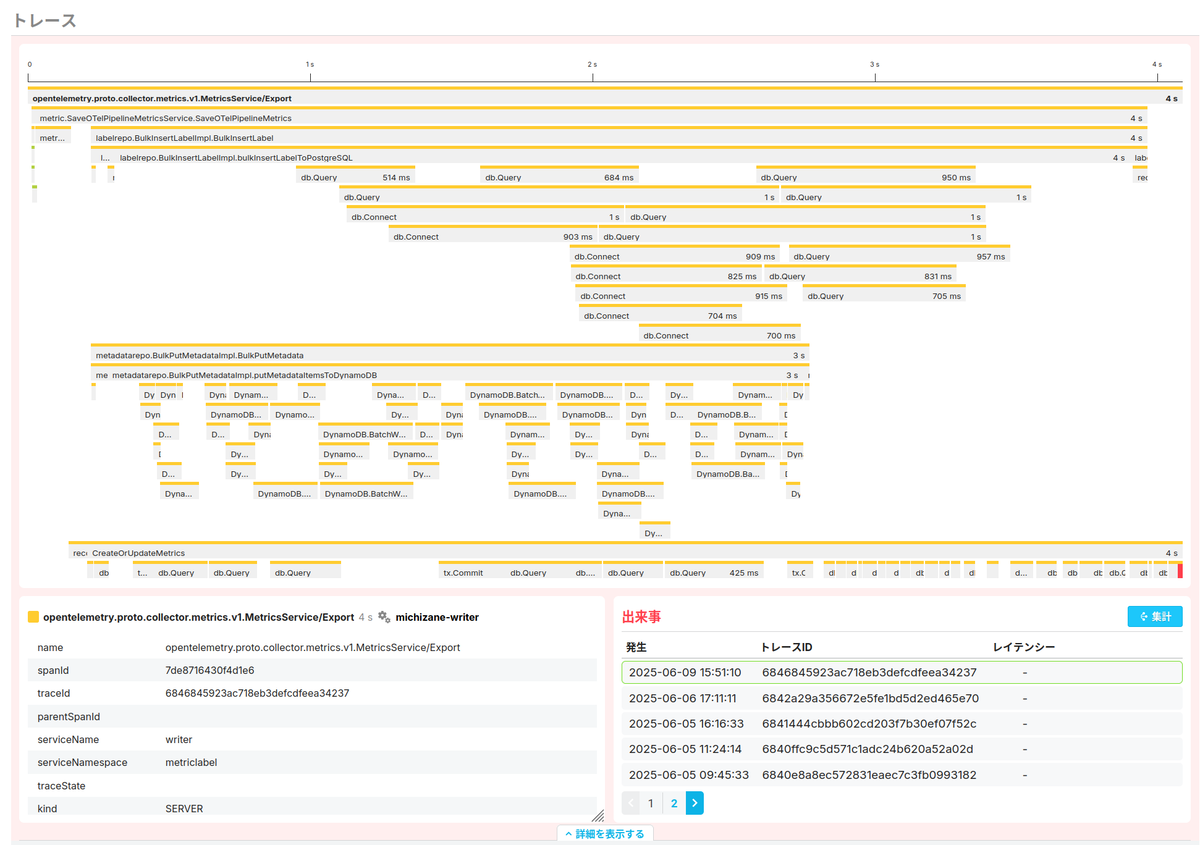The height and width of the screenshot is (845, 1200).
Task: Open trace 6841444cbbb602cd203f7b30ef07f52c row
Action: pyautogui.click(x=901, y=723)
